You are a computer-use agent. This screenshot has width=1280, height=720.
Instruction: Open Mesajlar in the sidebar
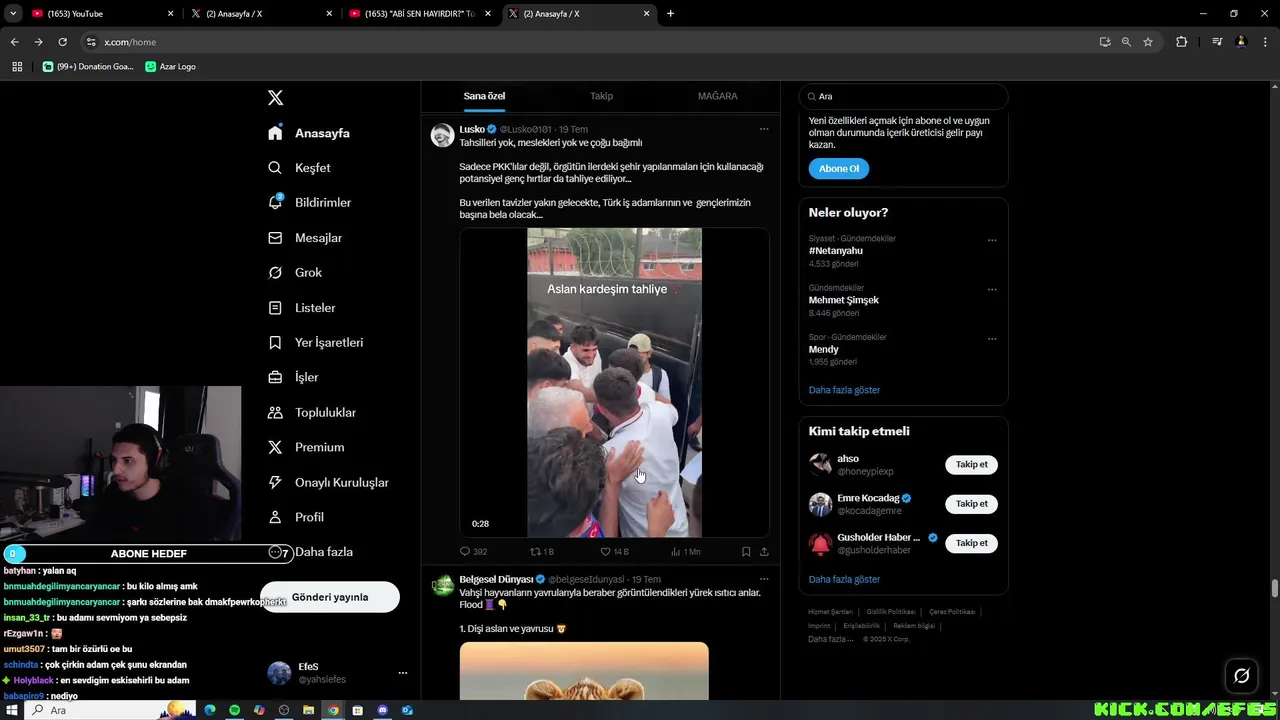305,238
